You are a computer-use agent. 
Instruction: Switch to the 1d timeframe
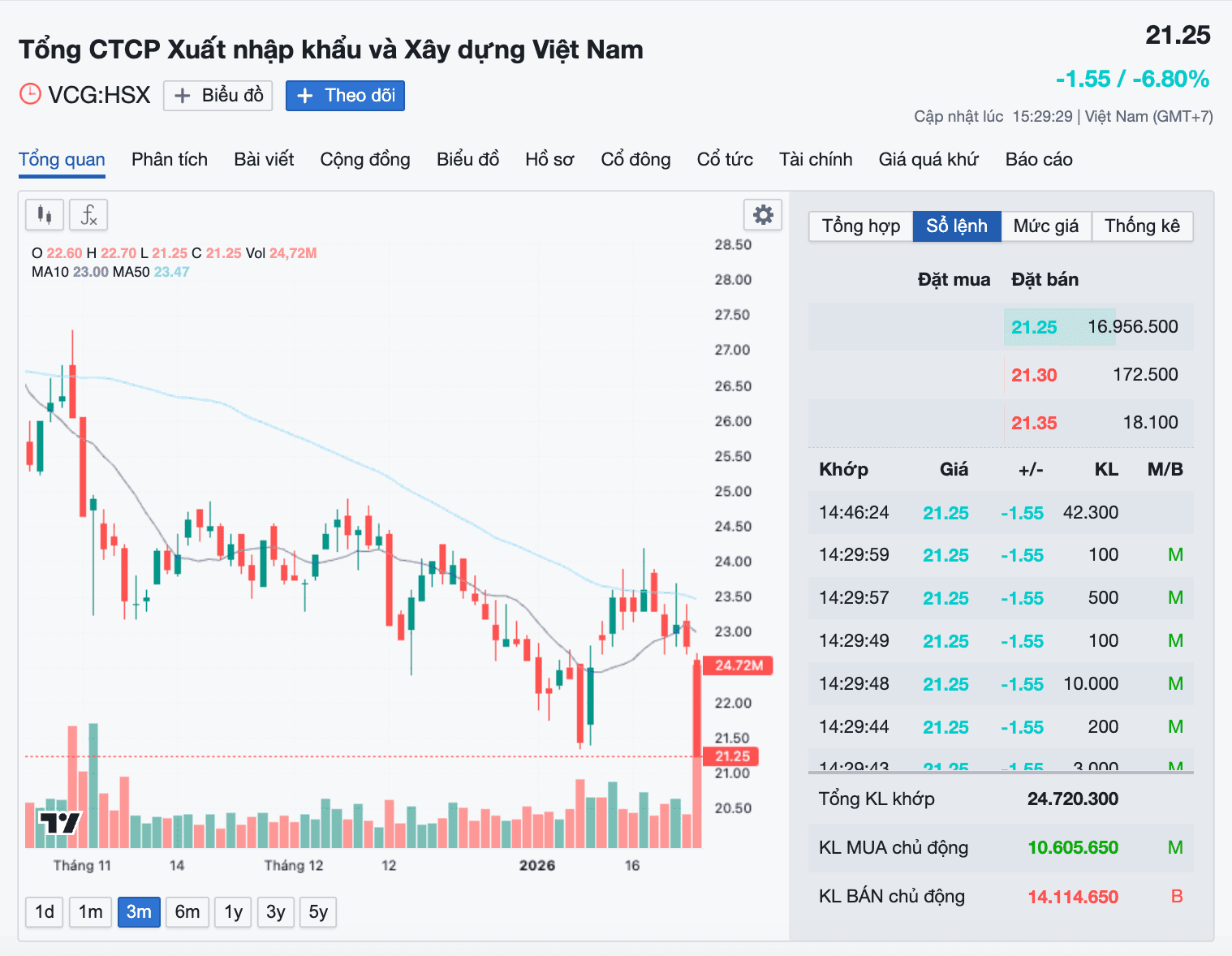click(x=44, y=911)
